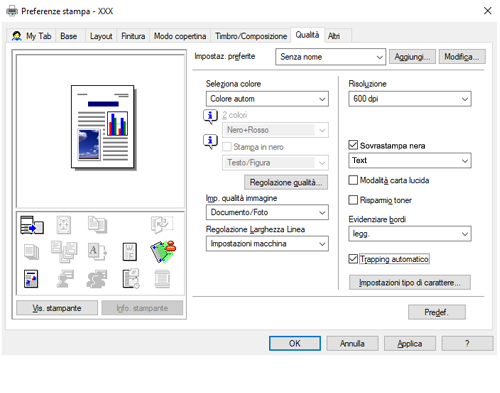Switch to the My Tab tab
Screen dimensions: 500x393
[32, 36]
